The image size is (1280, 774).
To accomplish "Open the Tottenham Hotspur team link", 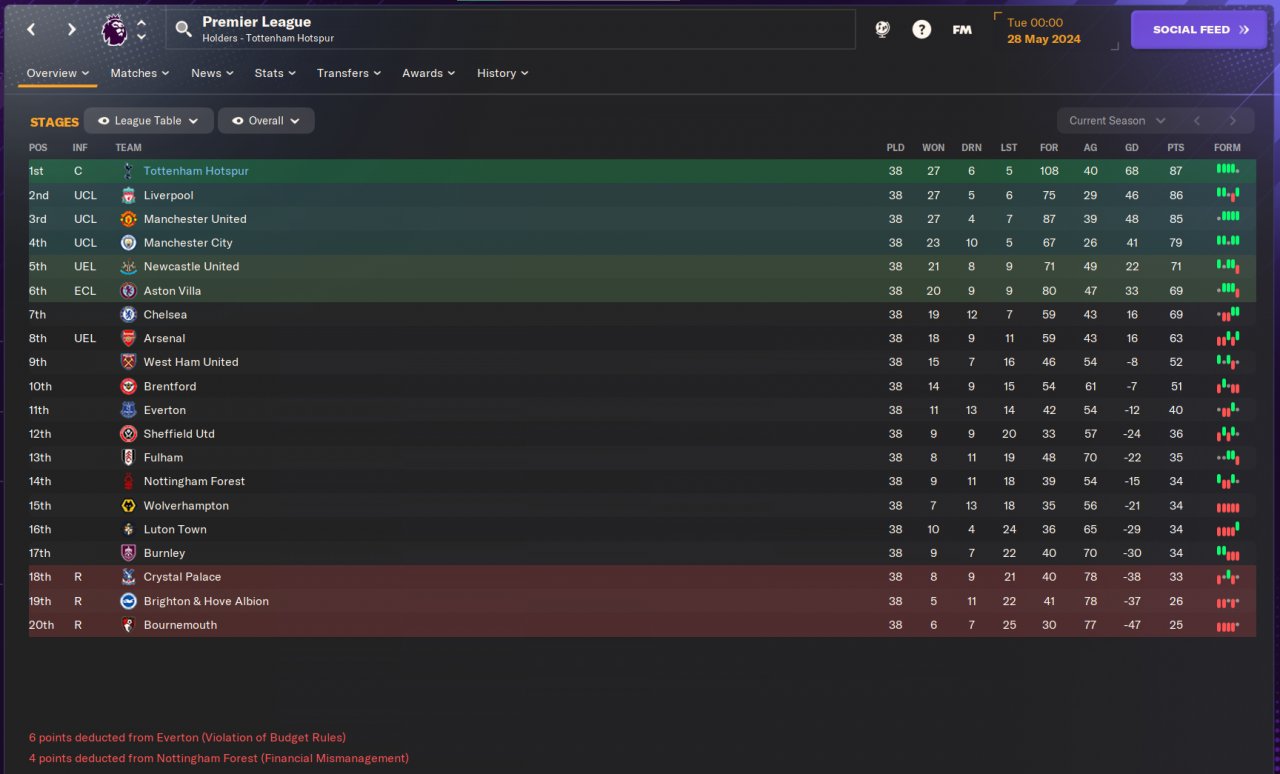I will 196,171.
